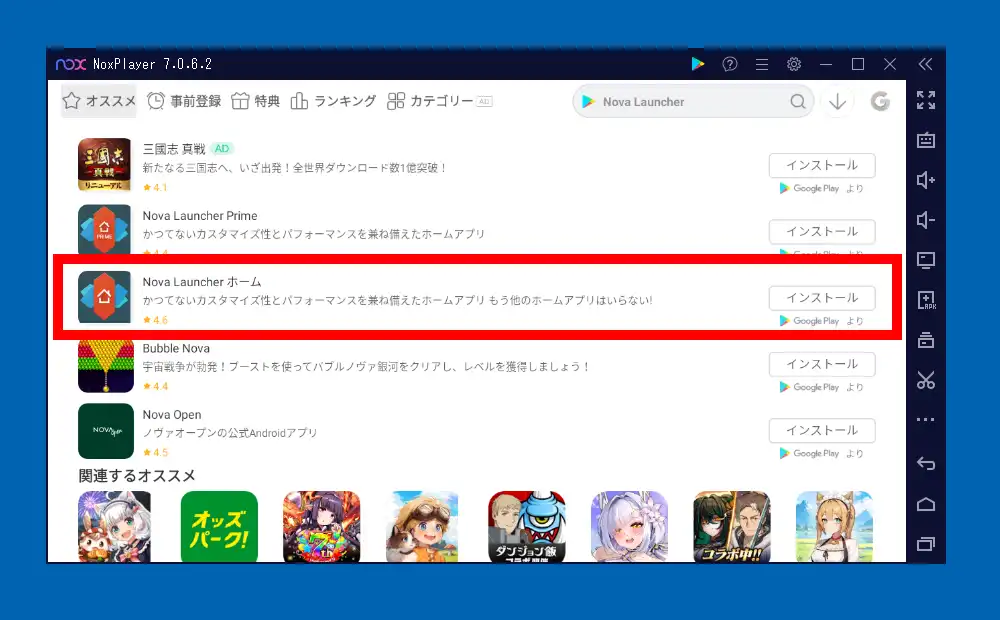The height and width of the screenshot is (620, 1000).
Task: Open the Nova Launcher Prime app icon
Action: [x=105, y=230]
